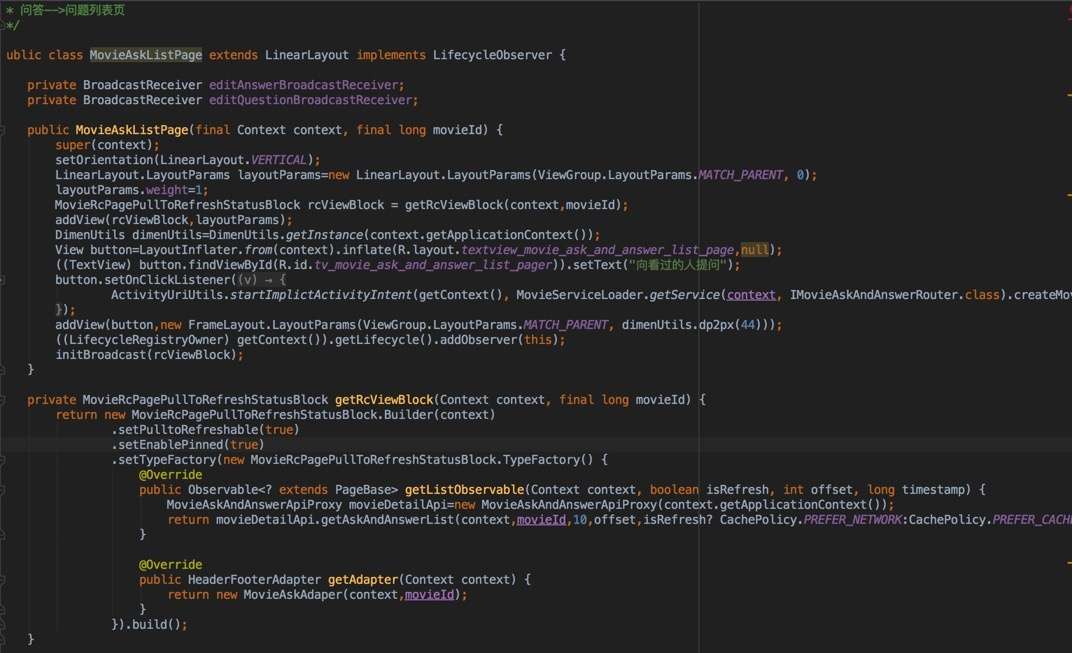Screen dimensions: 1072x653
Task: Click the setTypeFactory call
Action: pyautogui.click(x=167, y=460)
